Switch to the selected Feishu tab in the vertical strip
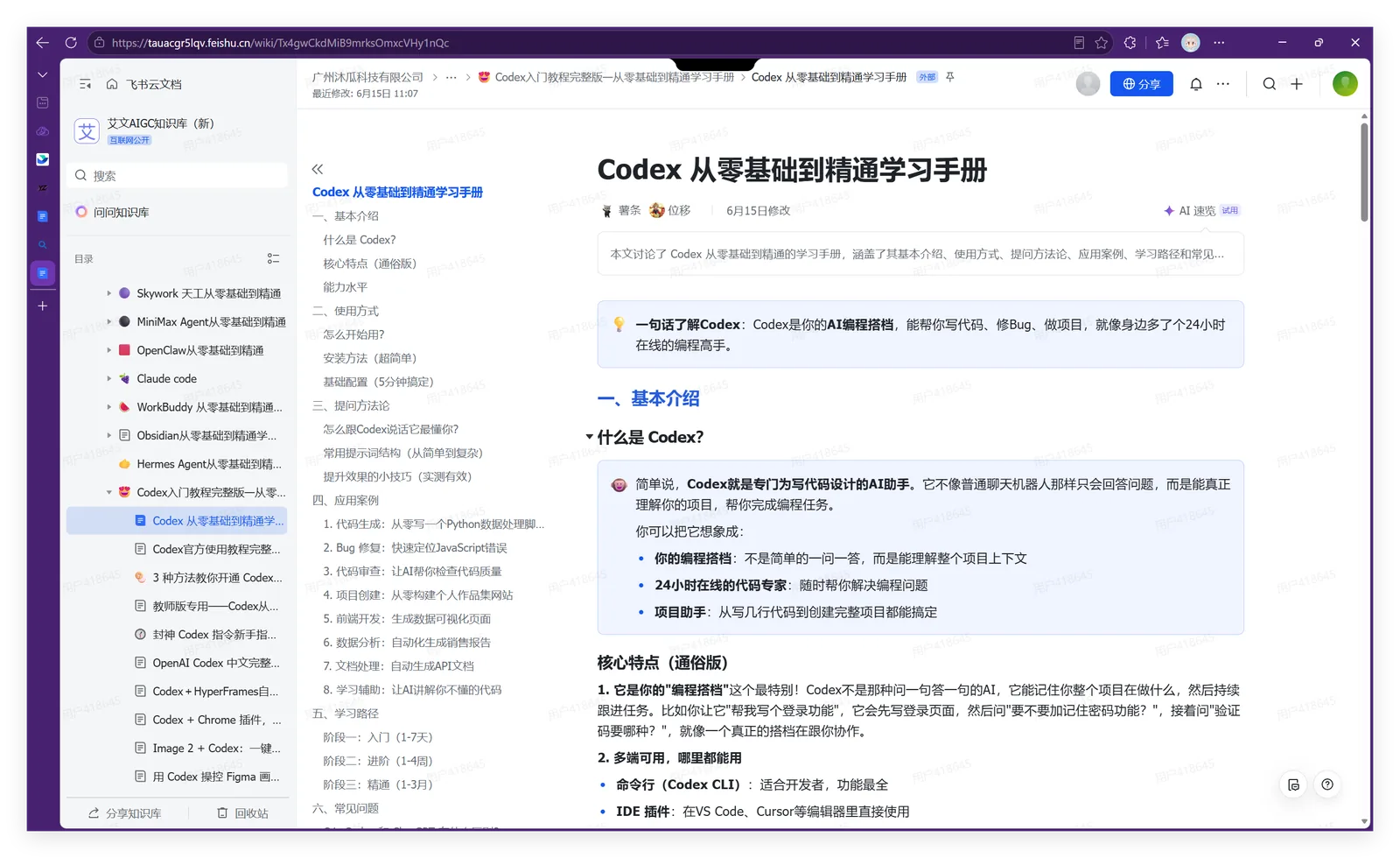The height and width of the screenshot is (858, 1400). click(43, 273)
